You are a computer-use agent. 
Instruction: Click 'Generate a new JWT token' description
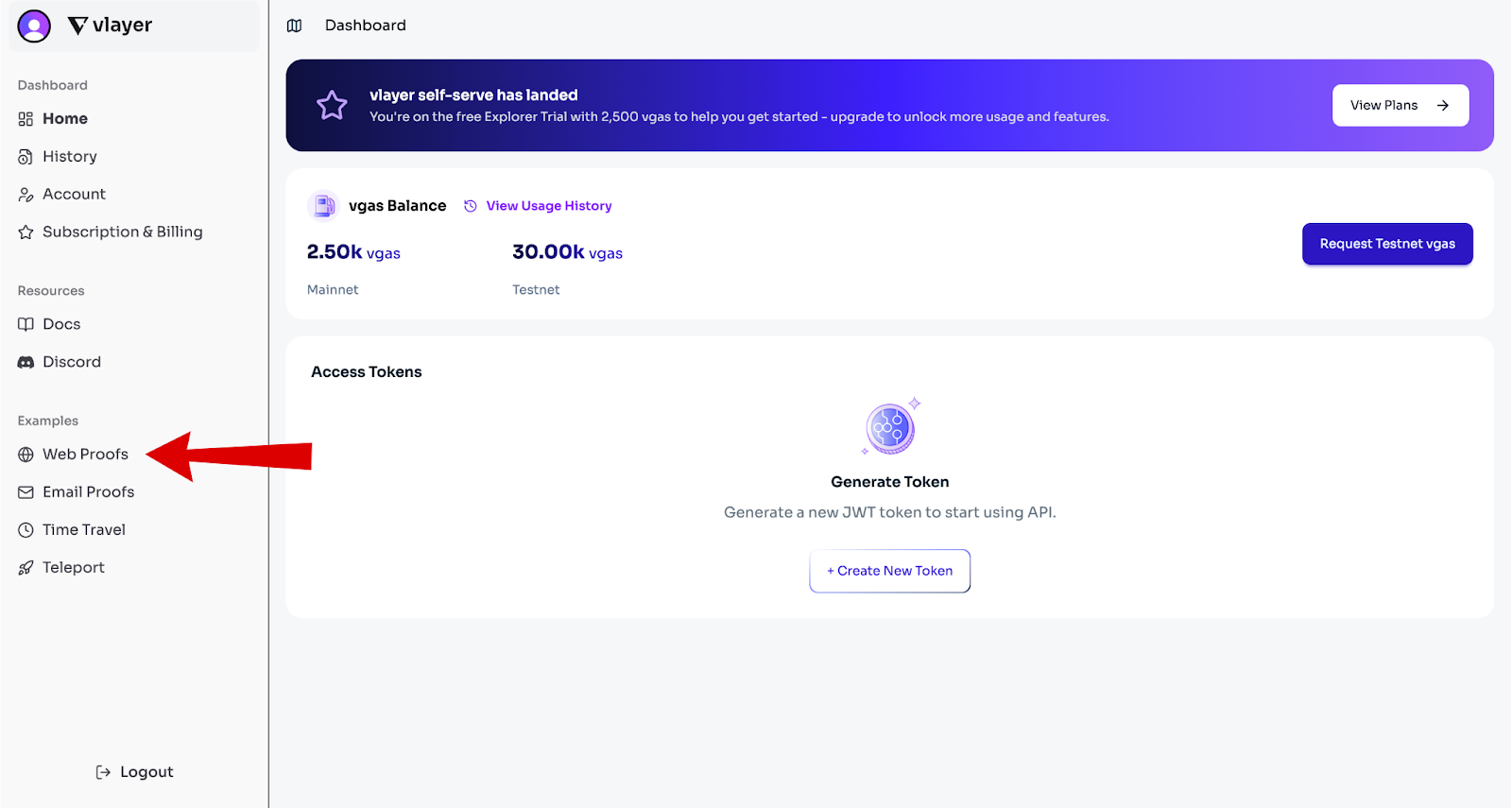click(x=890, y=512)
